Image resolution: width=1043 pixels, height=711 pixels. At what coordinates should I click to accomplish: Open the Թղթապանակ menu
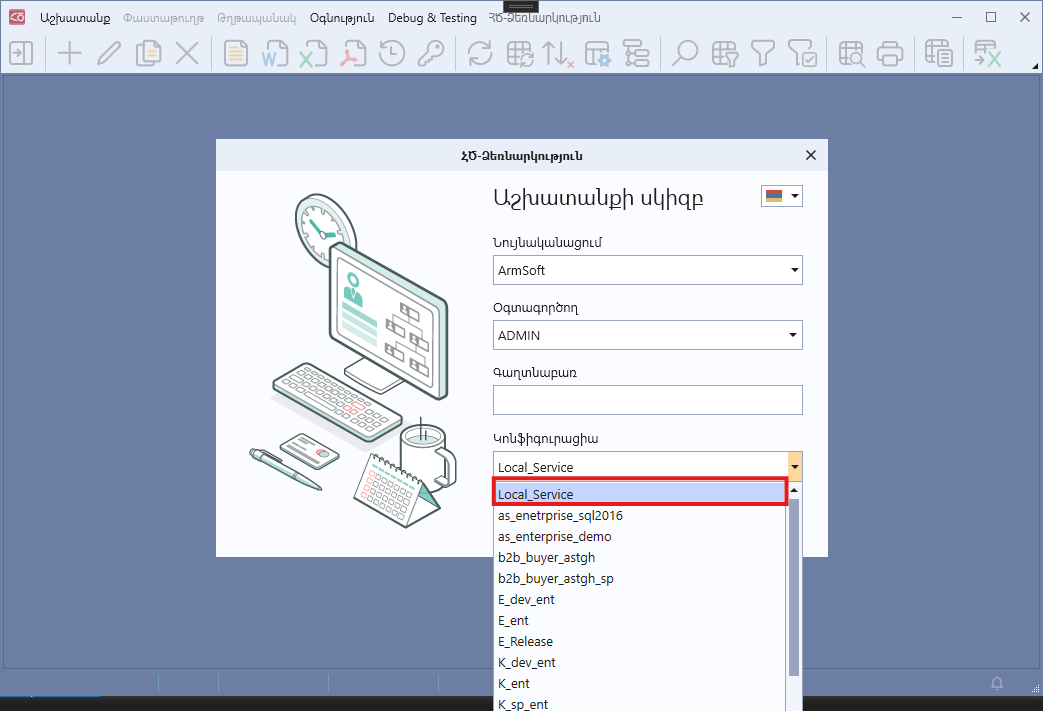(257, 18)
